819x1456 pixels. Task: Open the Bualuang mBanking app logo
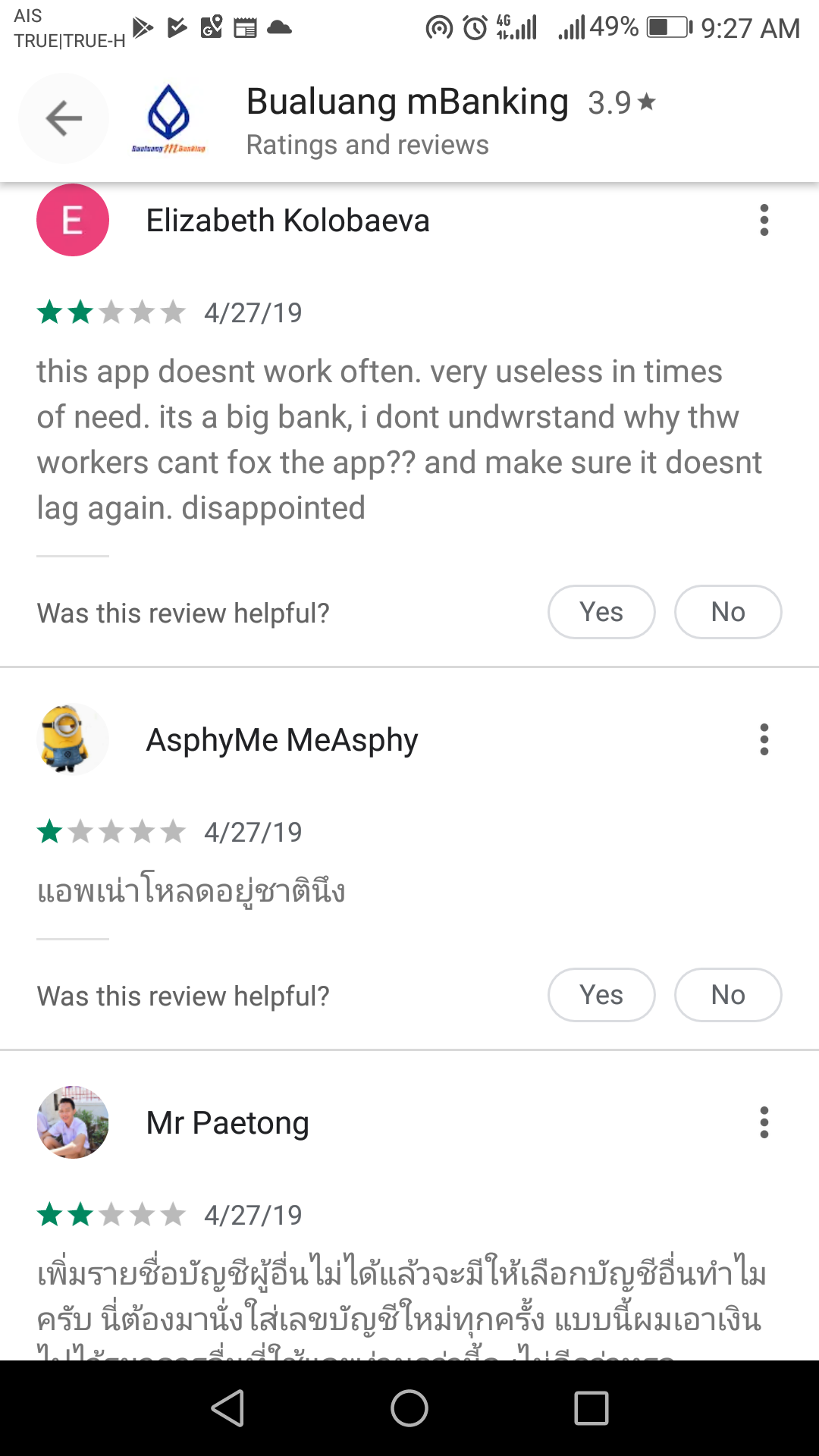pos(168,118)
